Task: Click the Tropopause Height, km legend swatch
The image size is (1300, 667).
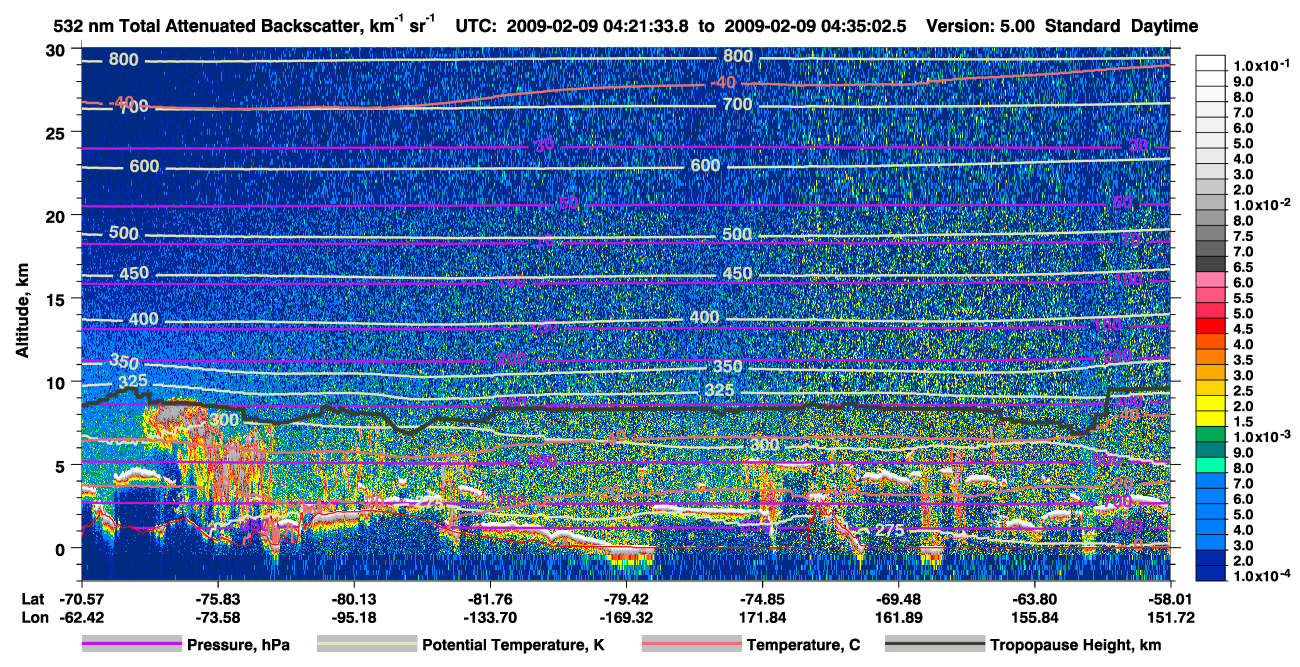Action: point(933,645)
